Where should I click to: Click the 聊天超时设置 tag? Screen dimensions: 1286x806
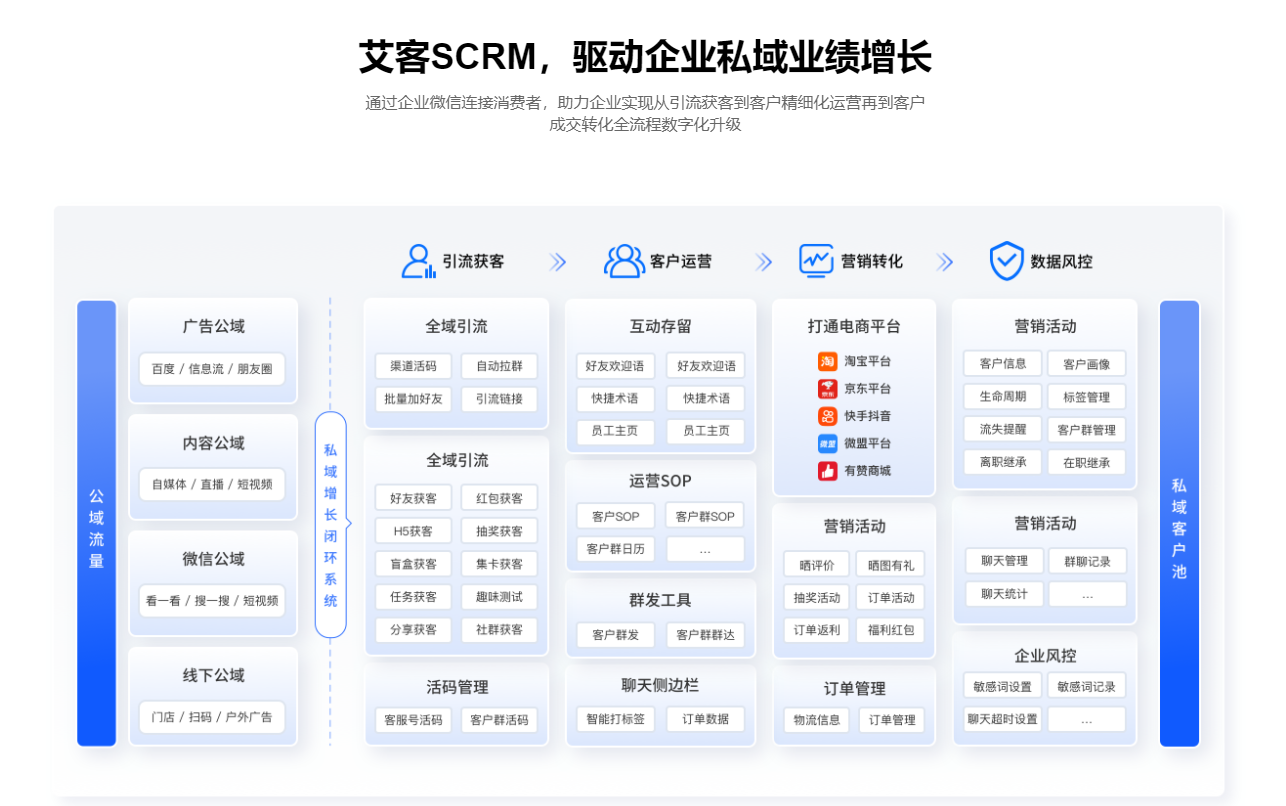(x=1002, y=719)
